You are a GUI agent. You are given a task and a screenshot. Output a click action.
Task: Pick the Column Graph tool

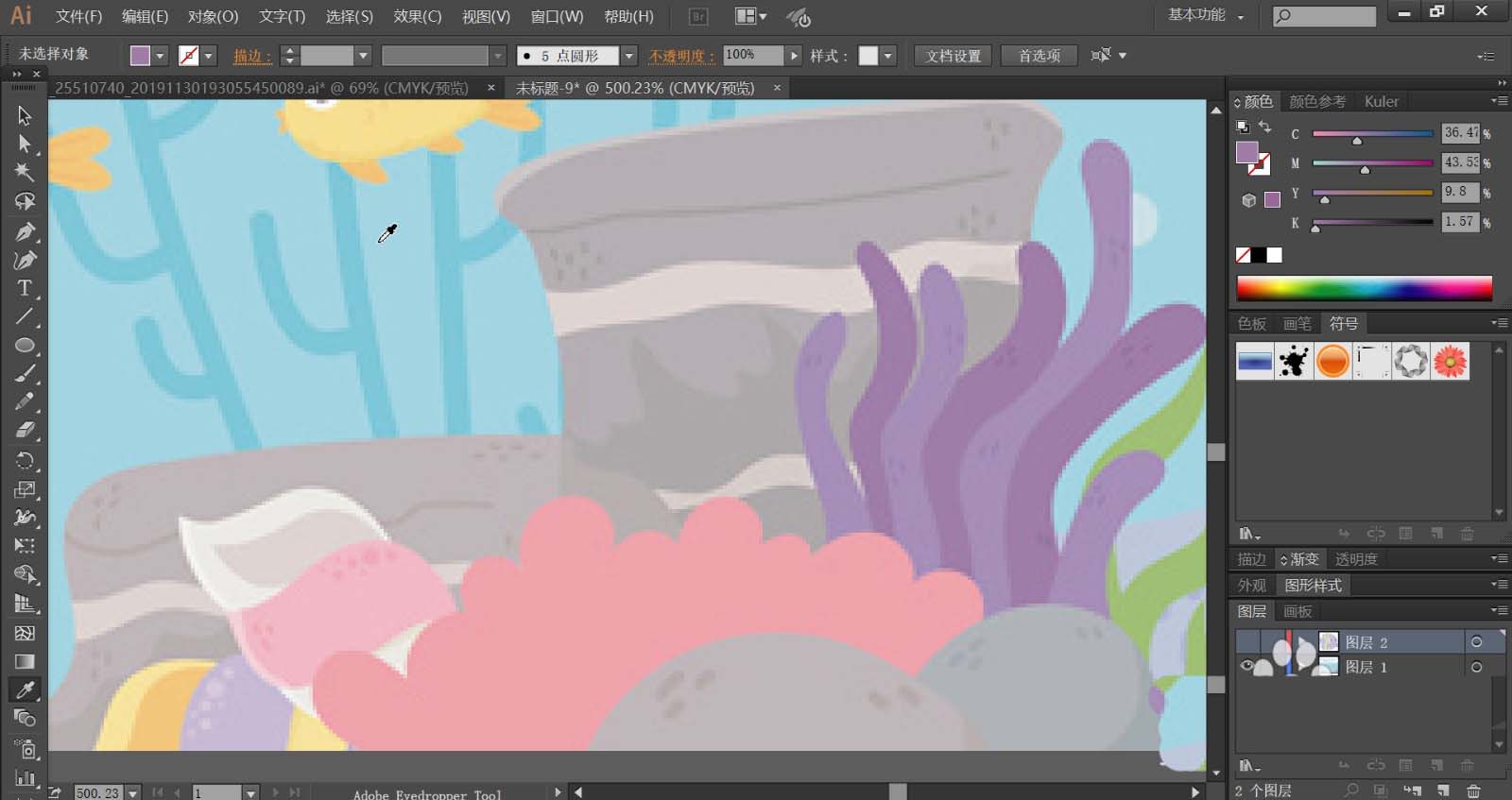25,778
